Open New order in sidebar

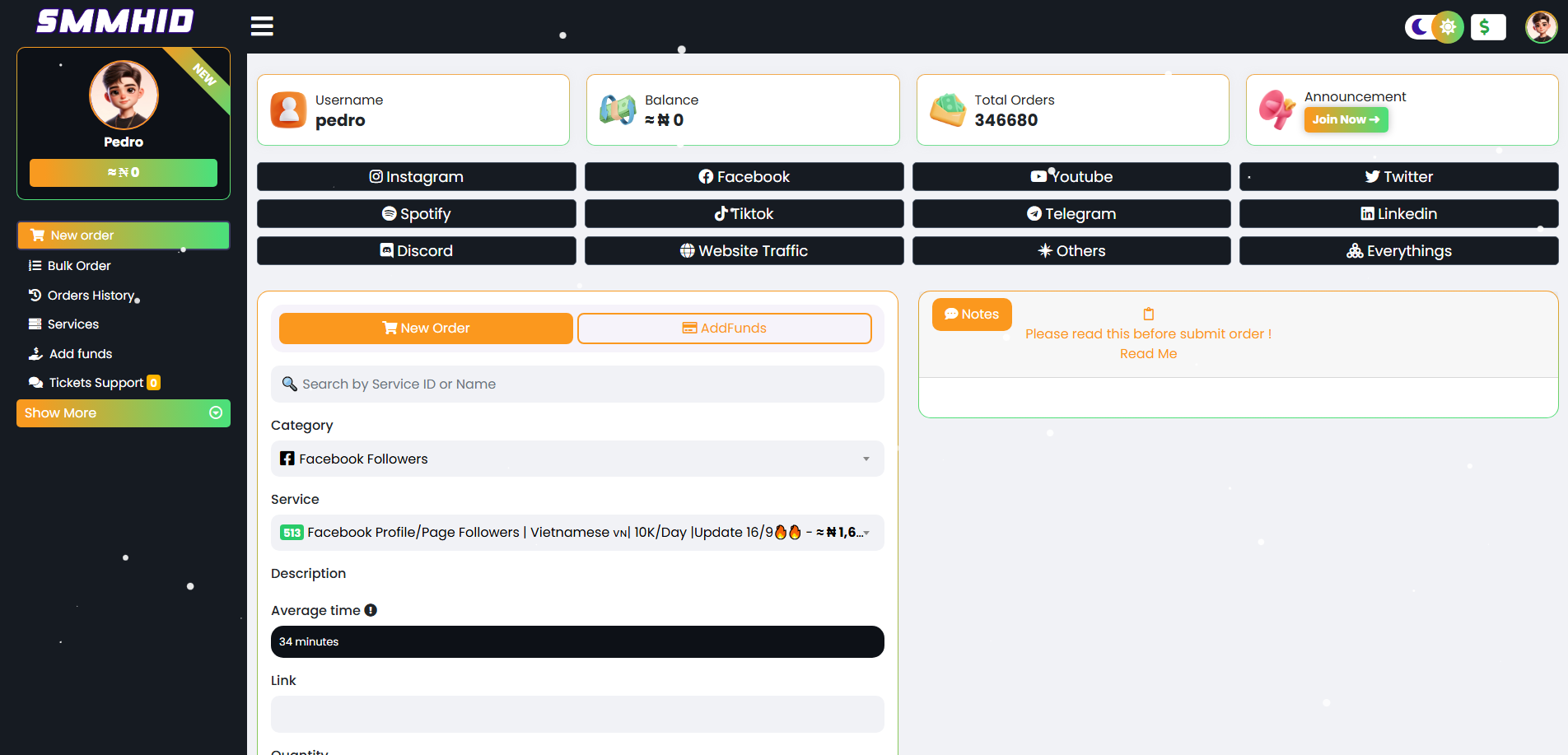tap(124, 235)
